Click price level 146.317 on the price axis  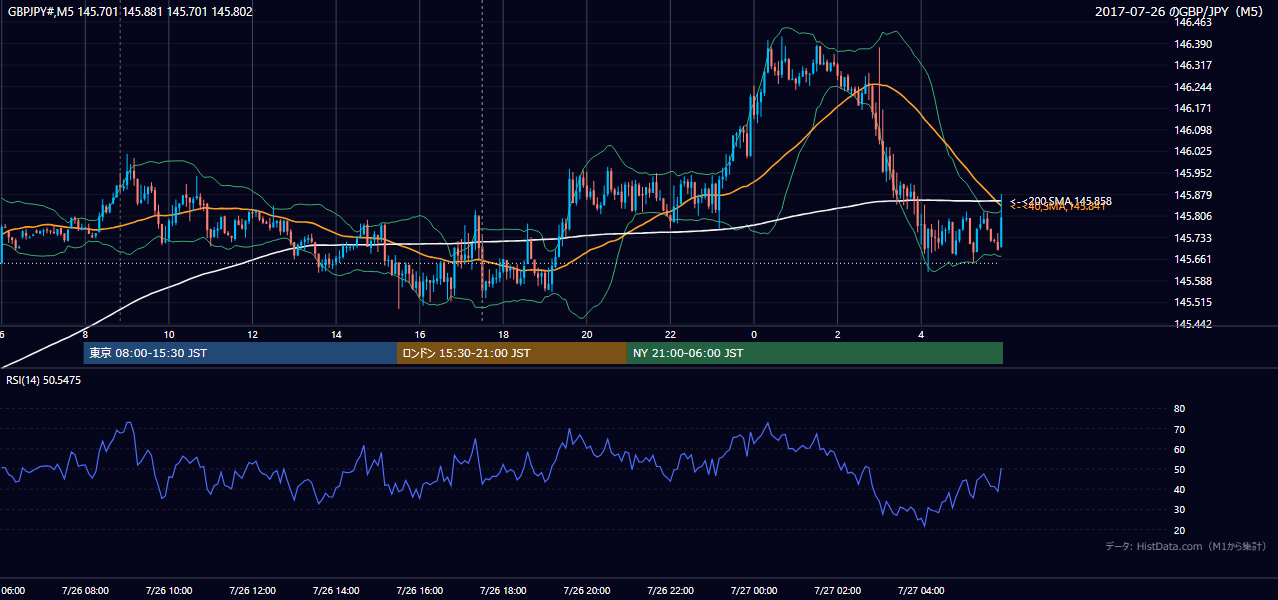point(1193,65)
